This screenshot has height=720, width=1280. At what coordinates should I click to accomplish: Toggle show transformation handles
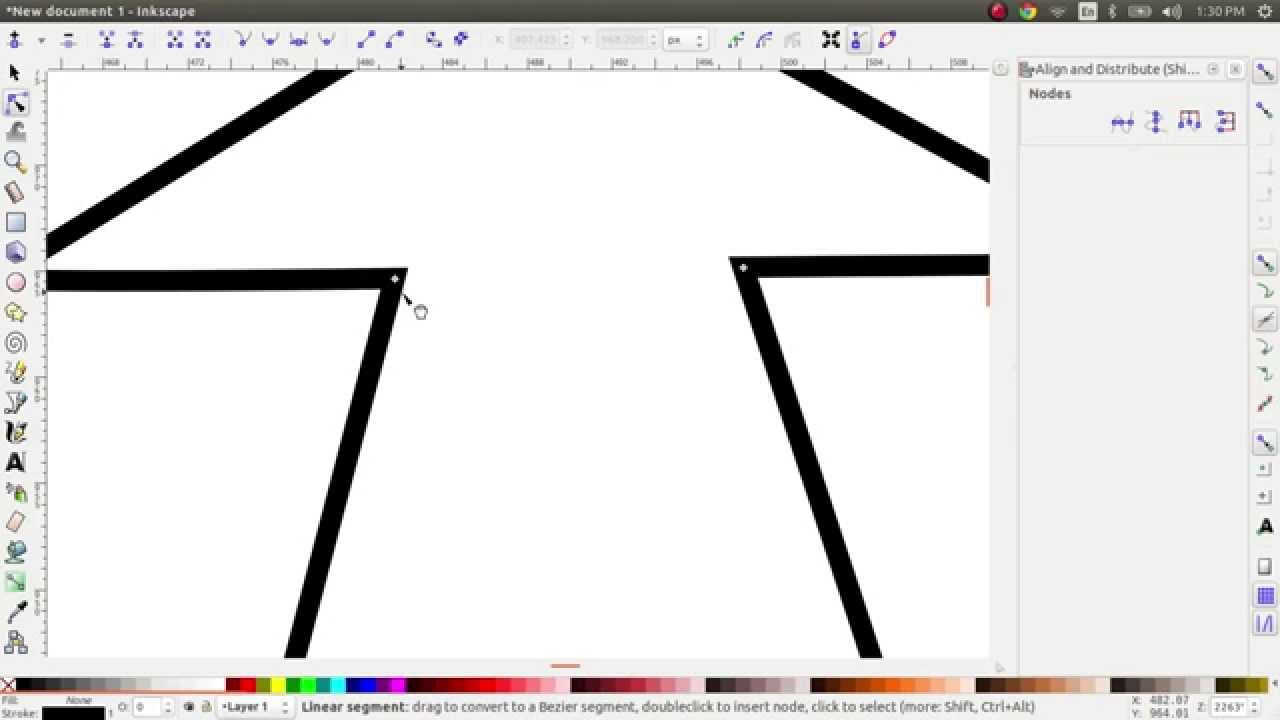pos(831,40)
